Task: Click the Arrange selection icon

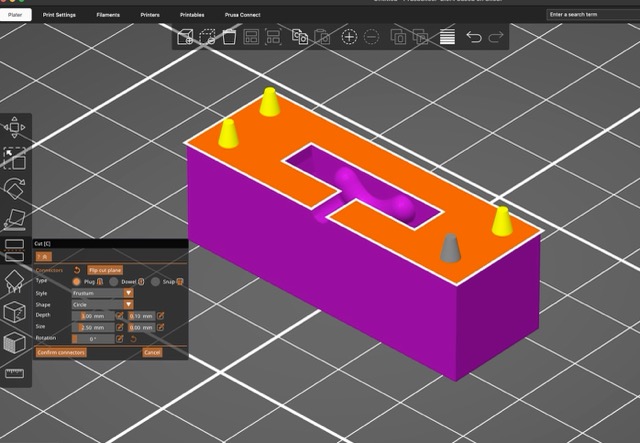Action: [273, 37]
